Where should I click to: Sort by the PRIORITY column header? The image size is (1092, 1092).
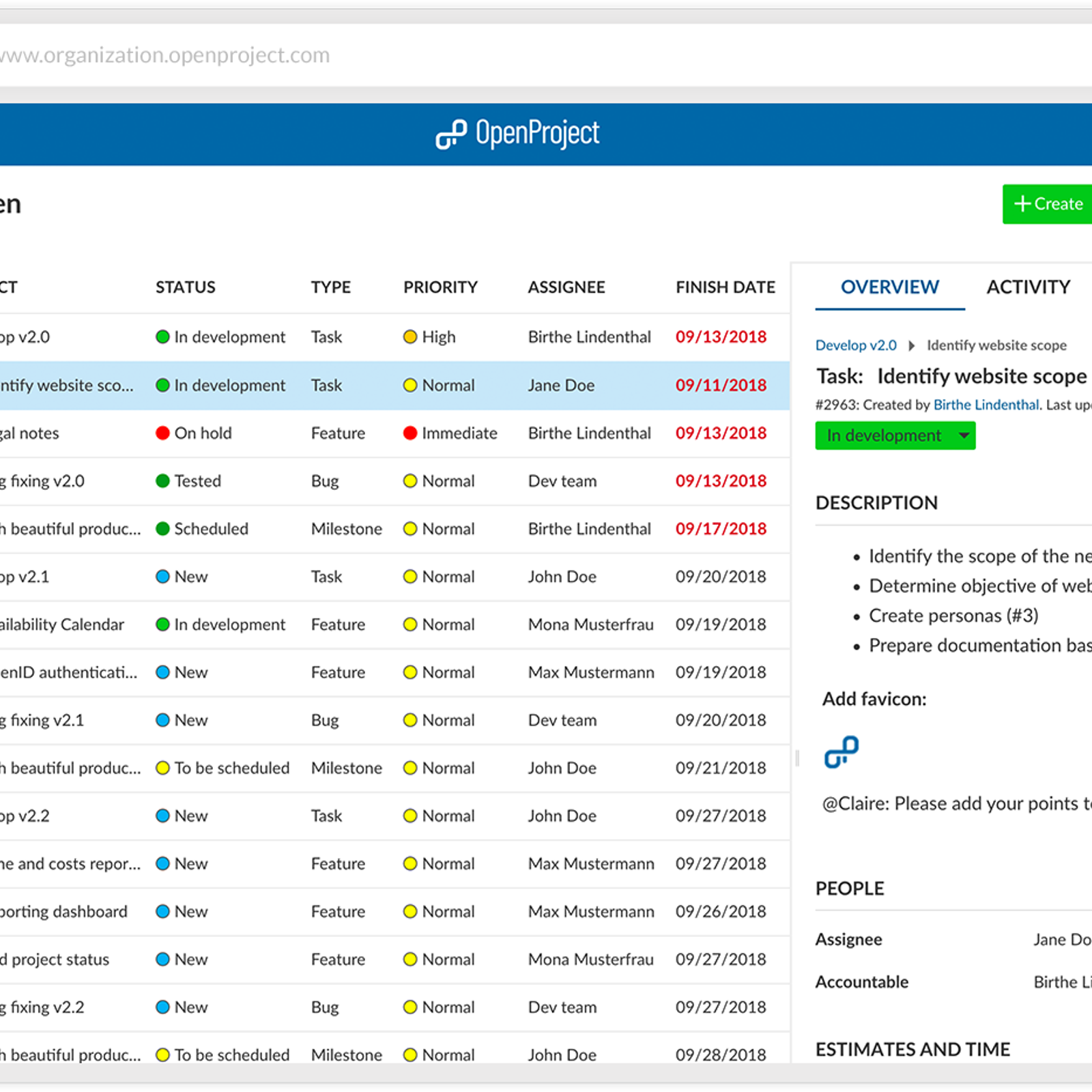440,287
